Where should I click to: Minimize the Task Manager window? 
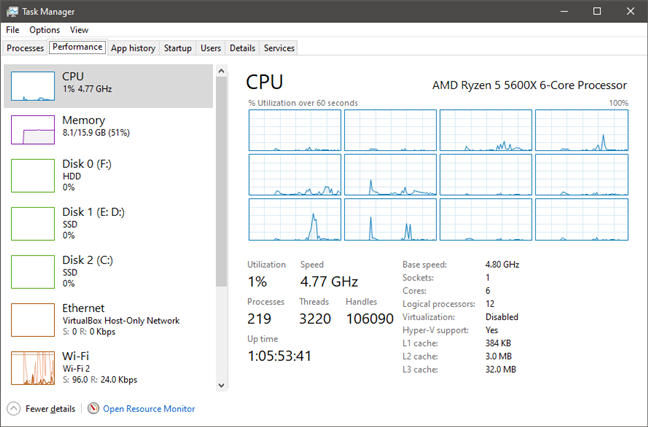564,11
